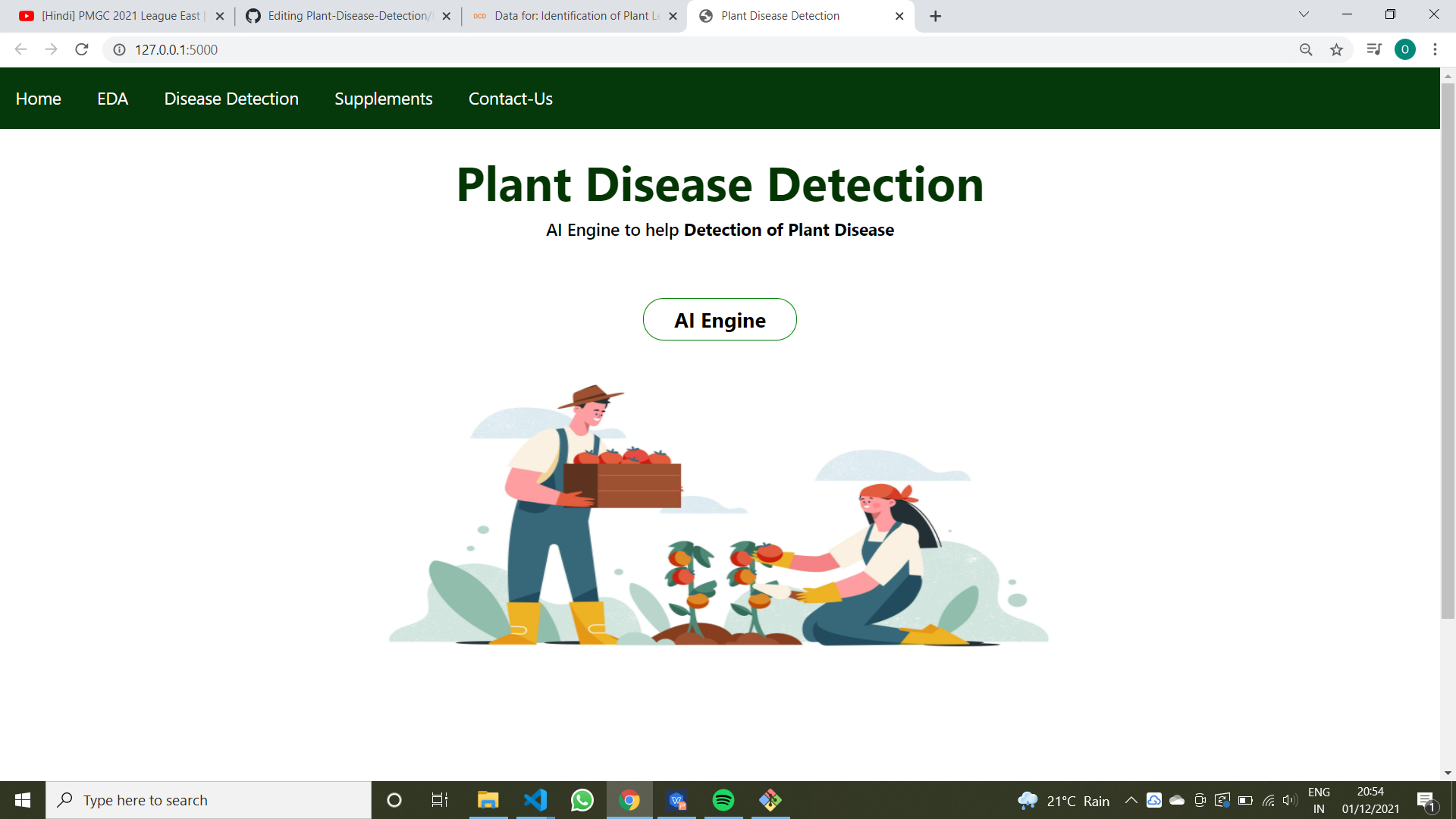Open Word from the taskbar
Viewport: 1456px width, 819px height.
(x=676, y=799)
